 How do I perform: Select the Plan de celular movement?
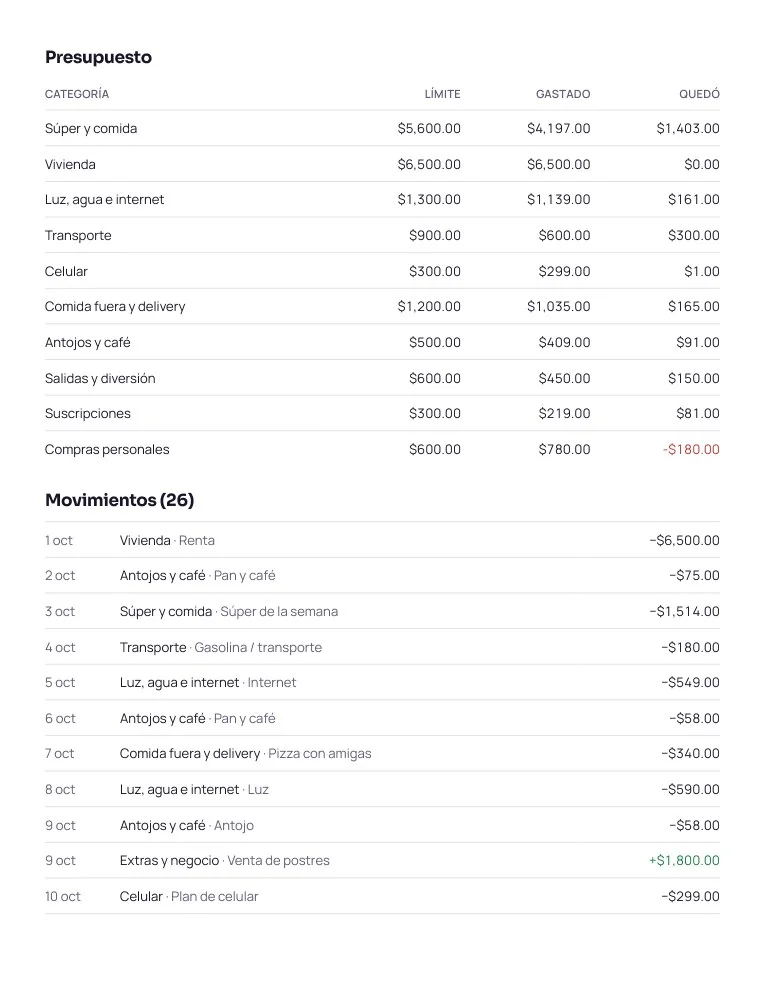coord(382,897)
